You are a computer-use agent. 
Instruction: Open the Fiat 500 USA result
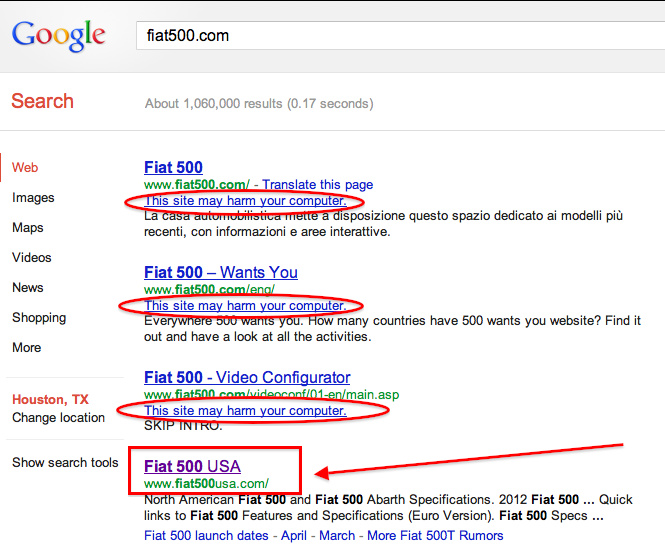pos(193,466)
